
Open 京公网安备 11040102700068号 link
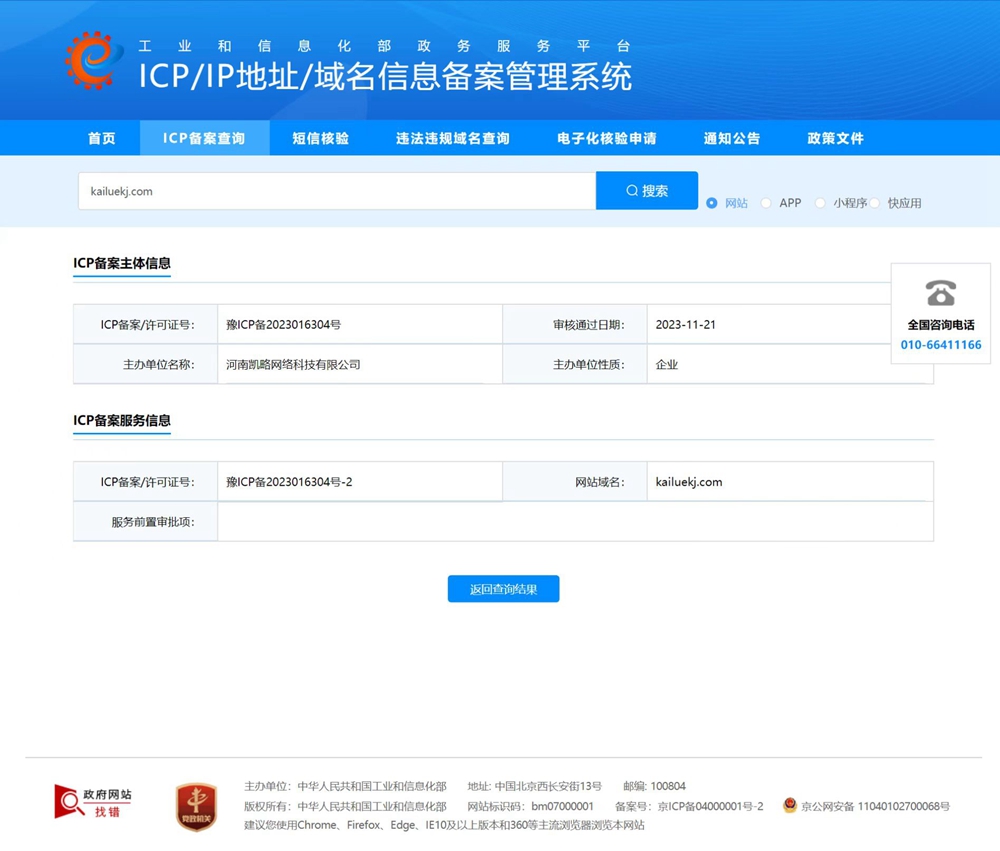[x=876, y=806]
